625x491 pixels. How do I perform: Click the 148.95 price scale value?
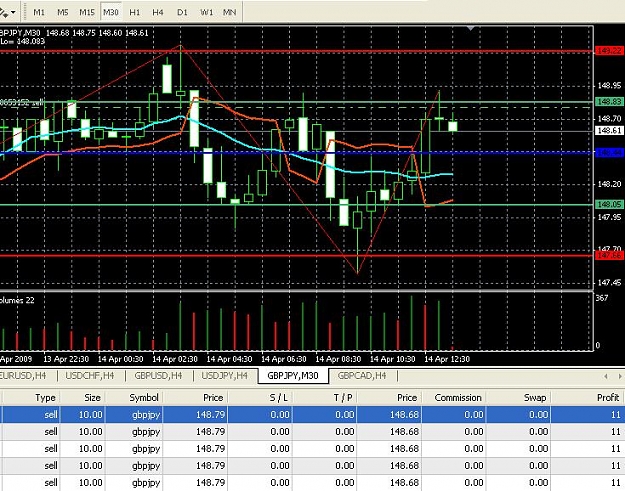click(x=609, y=86)
